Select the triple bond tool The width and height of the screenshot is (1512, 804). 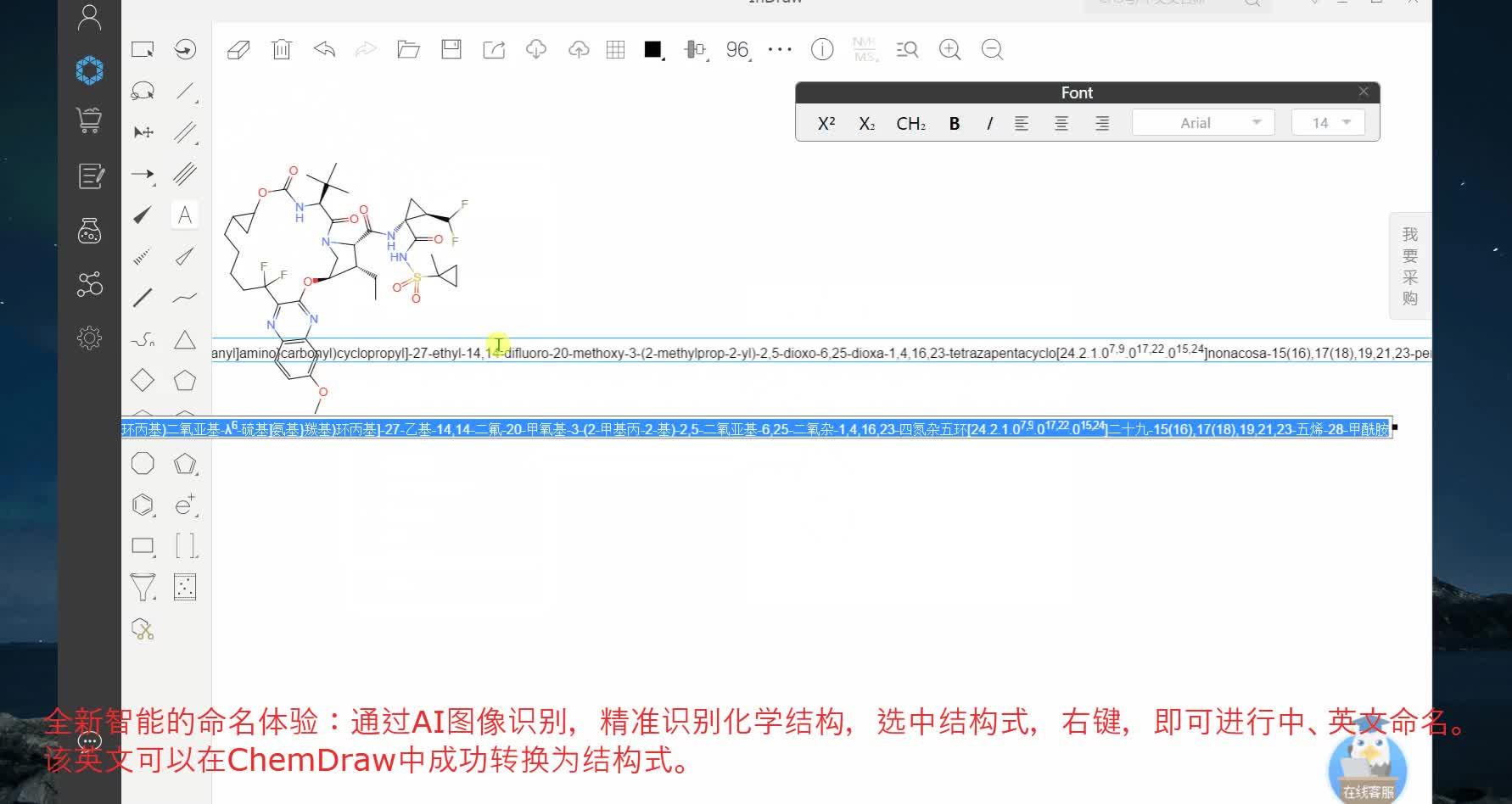tap(185, 174)
